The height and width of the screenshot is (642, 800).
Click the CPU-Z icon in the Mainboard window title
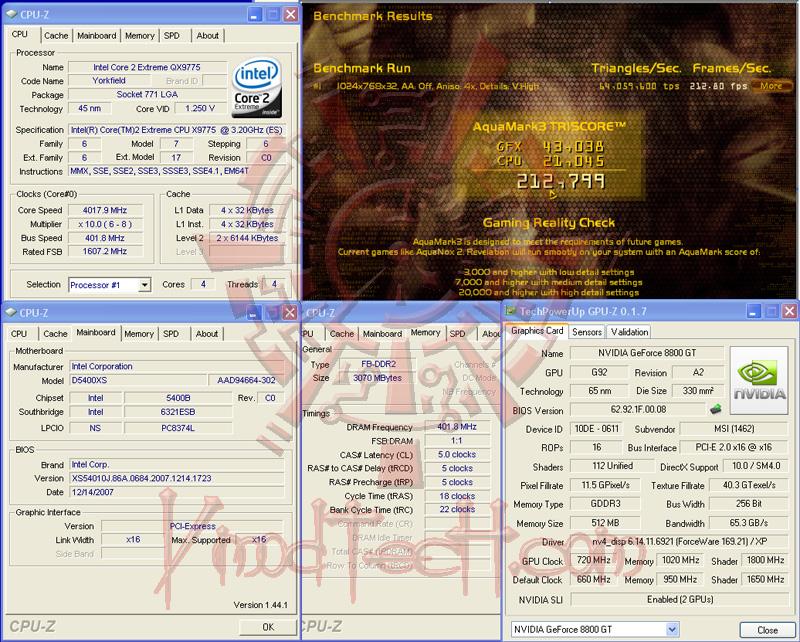point(11,312)
